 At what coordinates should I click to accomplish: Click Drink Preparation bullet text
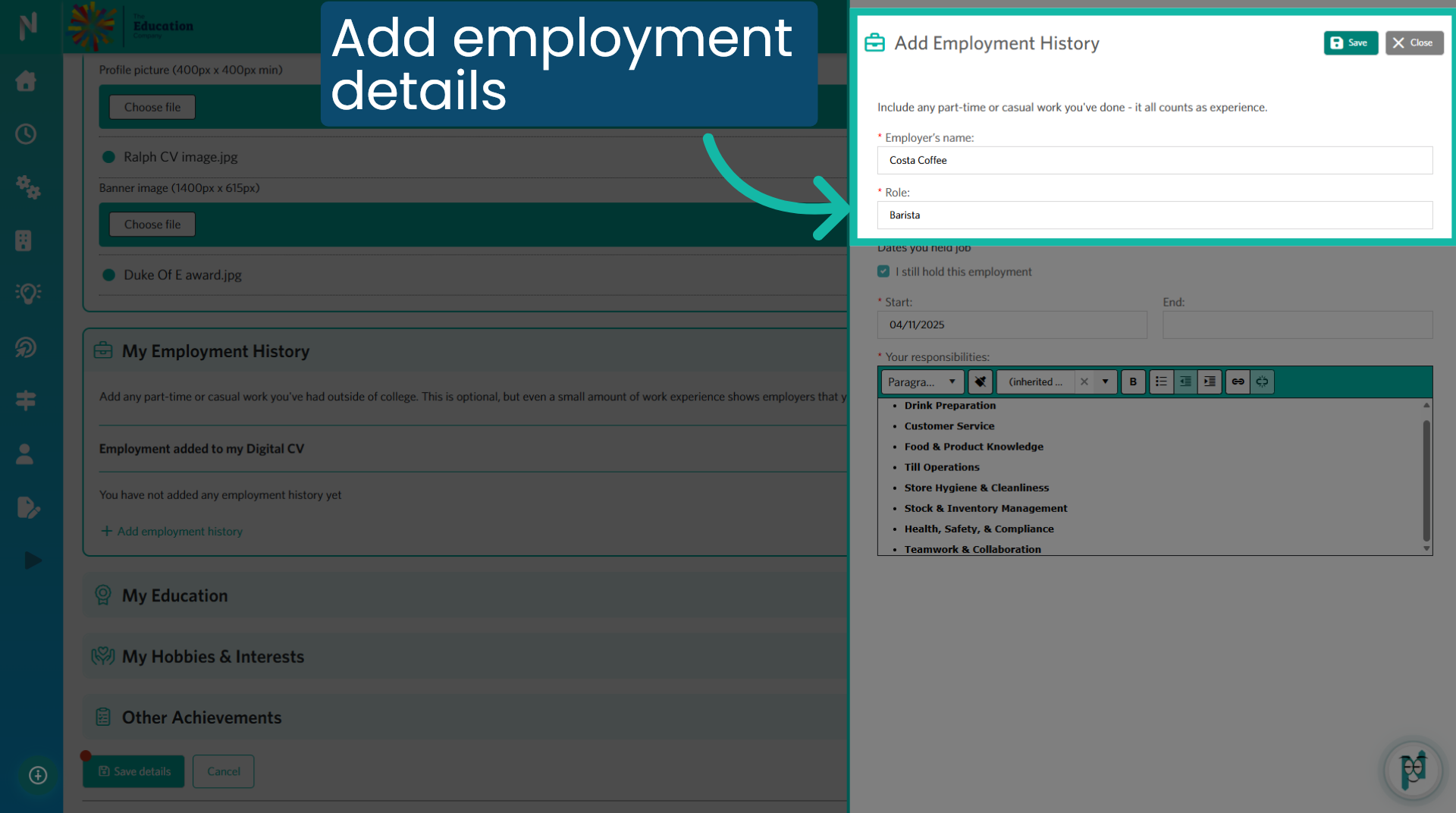click(x=949, y=405)
